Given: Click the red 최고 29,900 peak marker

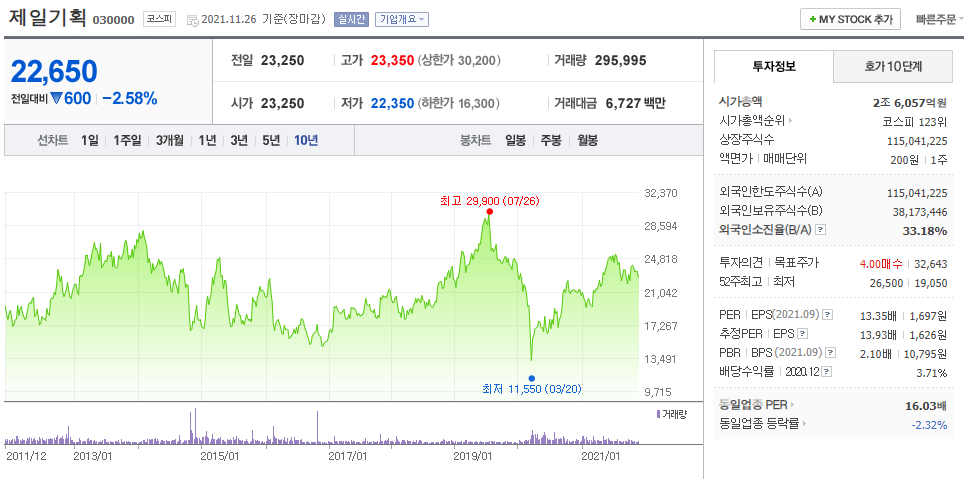Looking at the screenshot, I should click(490, 211).
